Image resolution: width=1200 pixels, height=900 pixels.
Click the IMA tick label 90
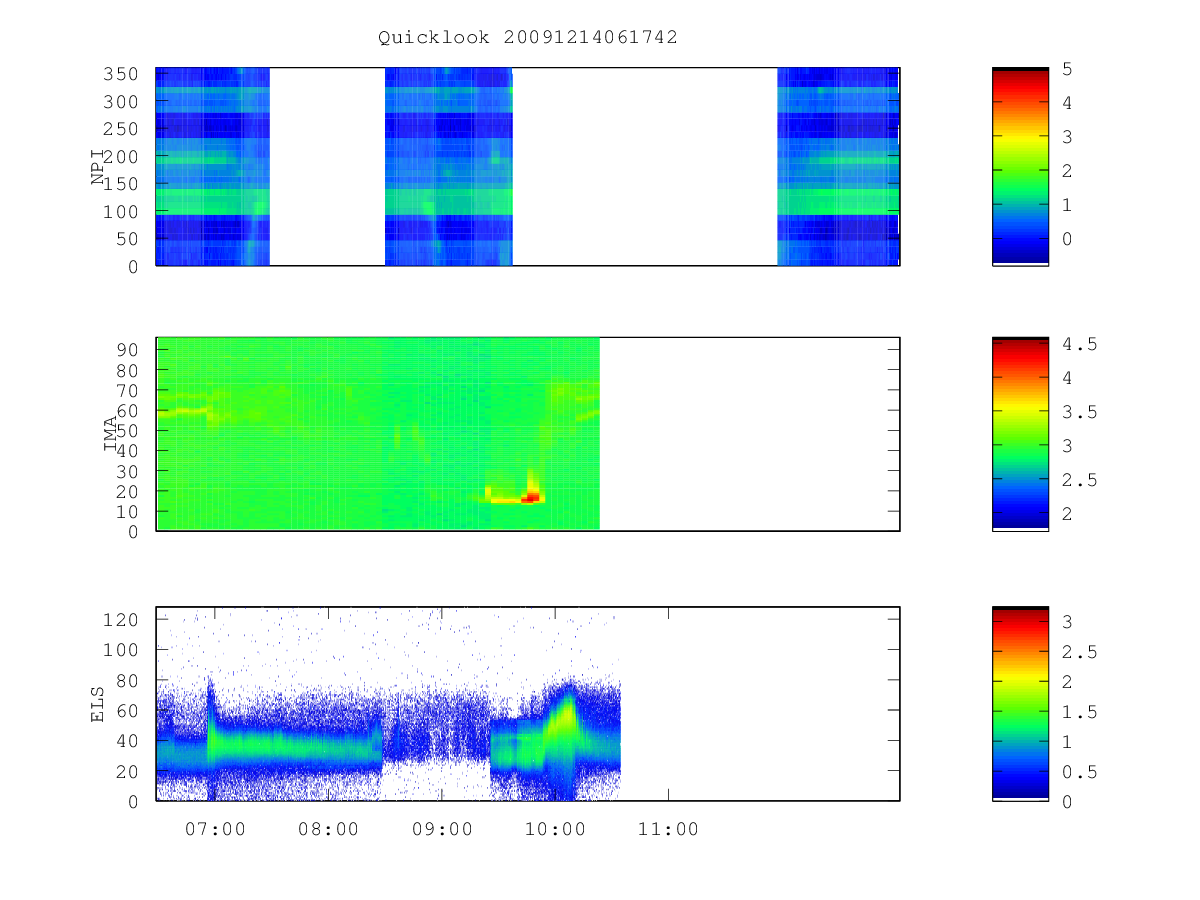pos(127,350)
